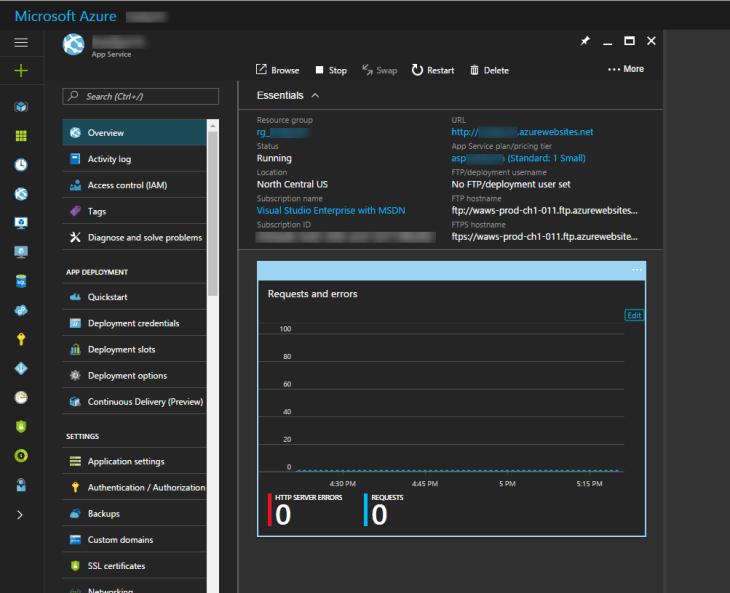Click the Search (Ctrl+/) input field

click(x=141, y=97)
